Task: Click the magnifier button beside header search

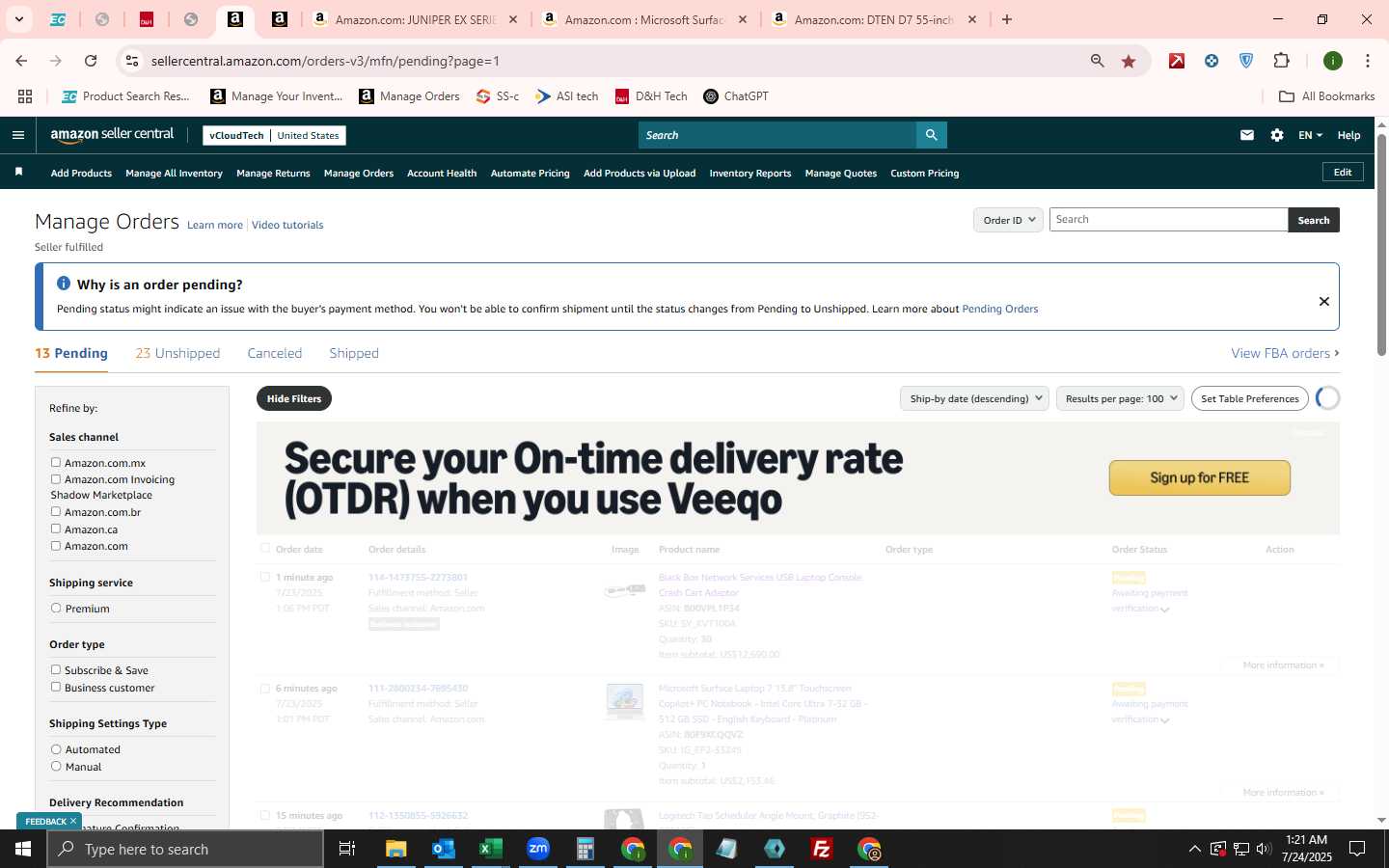Action: pos(931,135)
